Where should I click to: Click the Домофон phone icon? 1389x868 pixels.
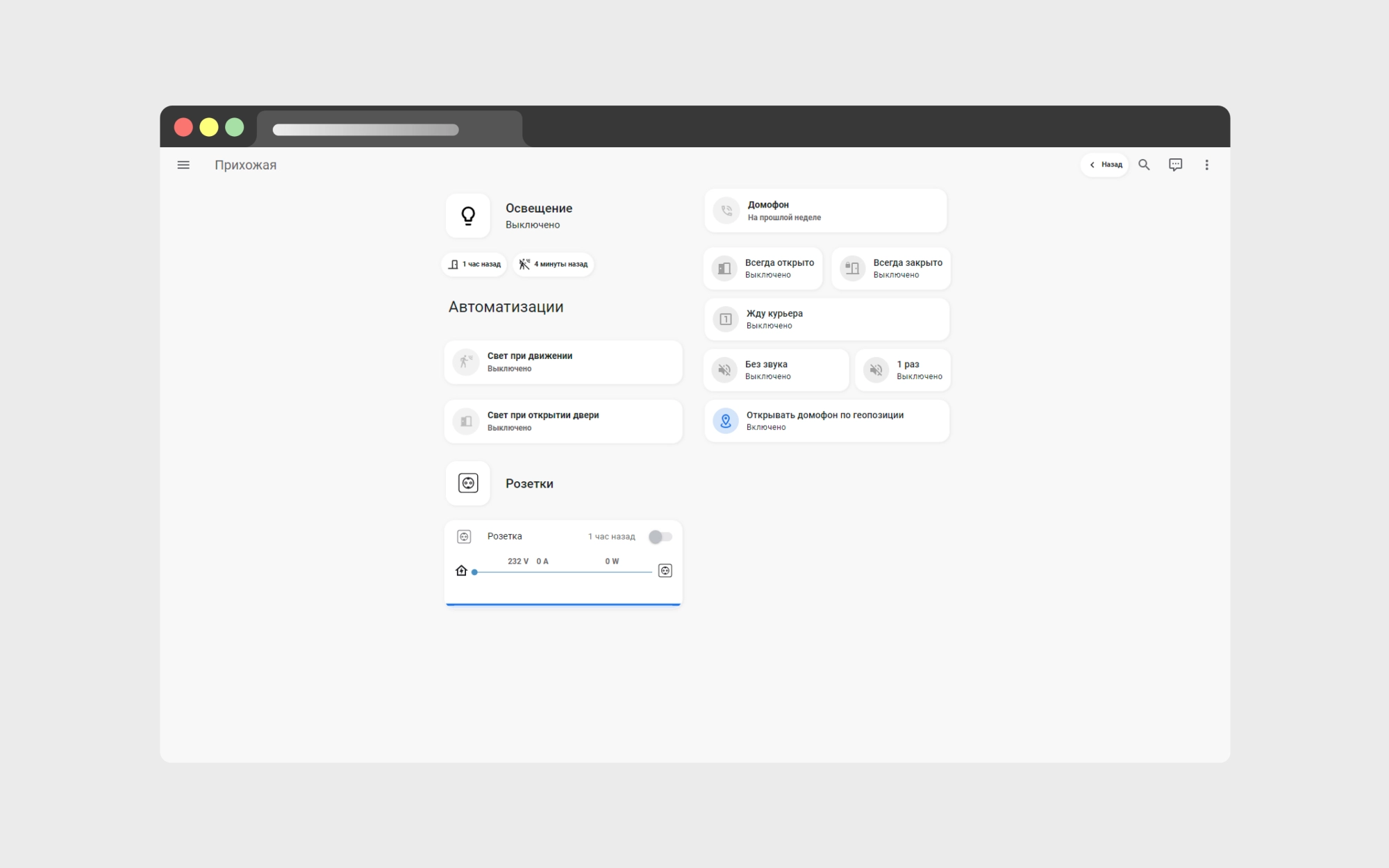tap(726, 211)
